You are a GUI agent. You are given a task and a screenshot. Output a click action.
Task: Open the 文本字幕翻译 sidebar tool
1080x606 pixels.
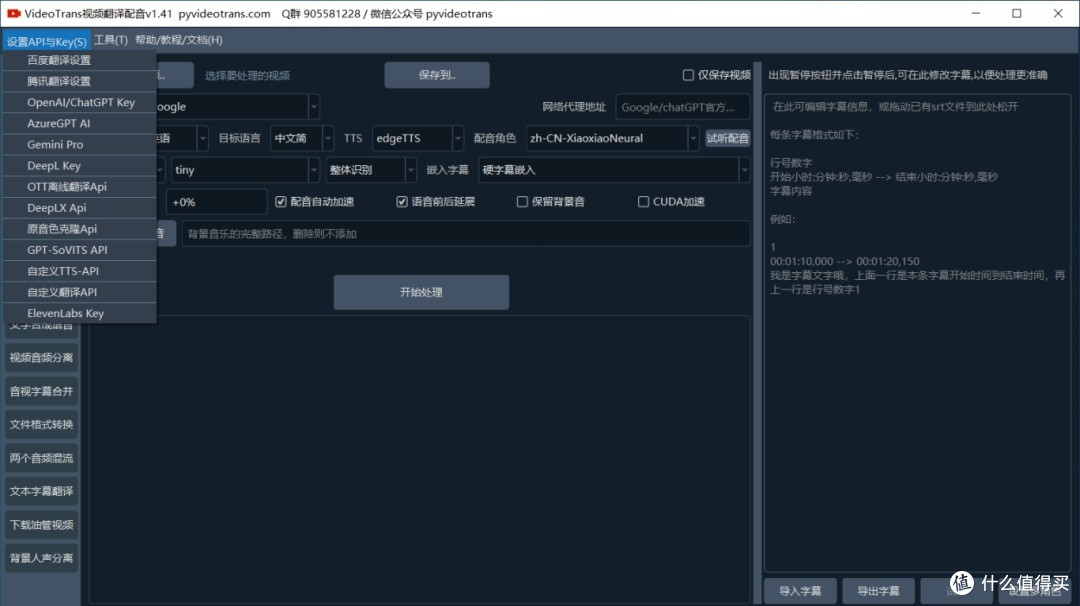[x=41, y=491]
